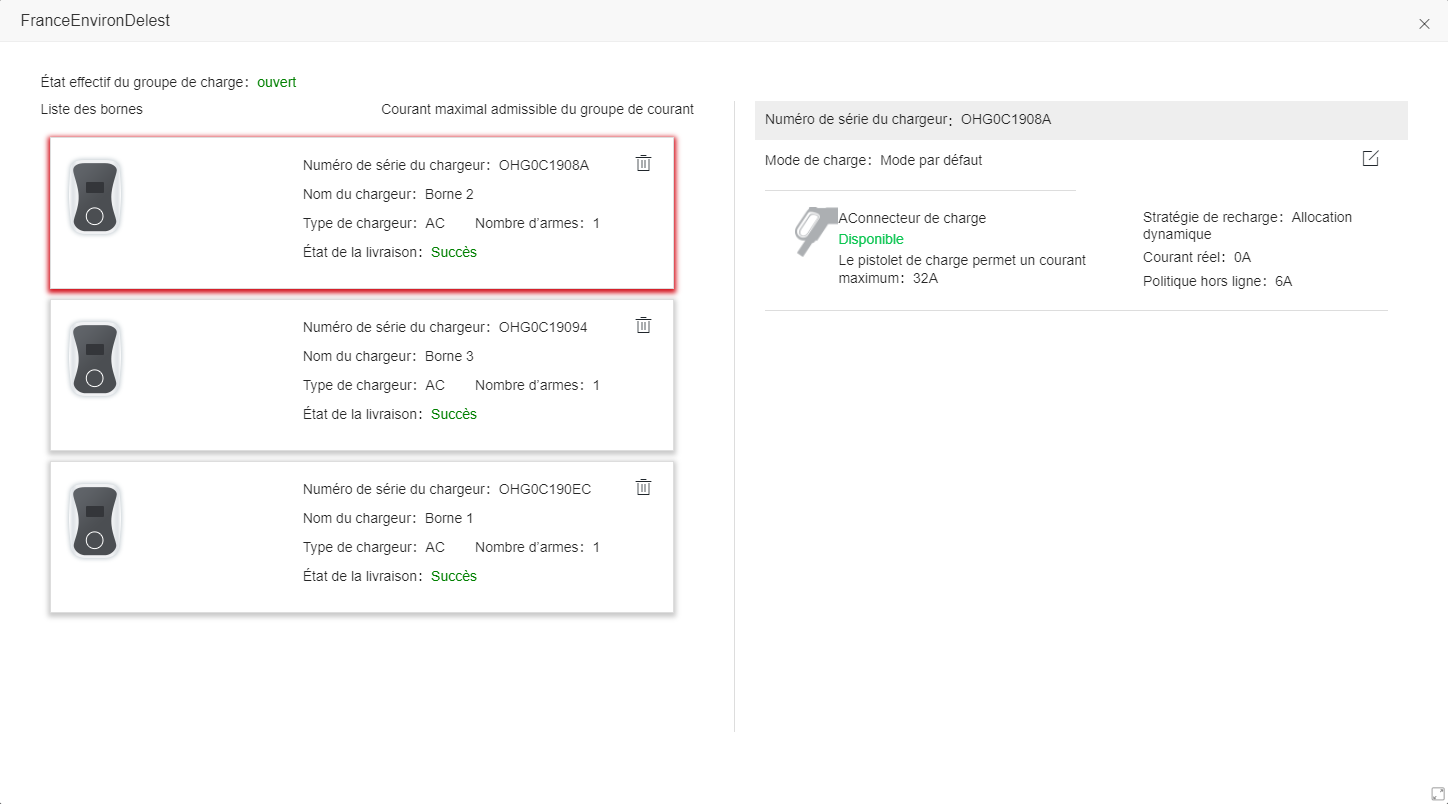Click serial number OHG0C19094 in the list

coord(543,327)
